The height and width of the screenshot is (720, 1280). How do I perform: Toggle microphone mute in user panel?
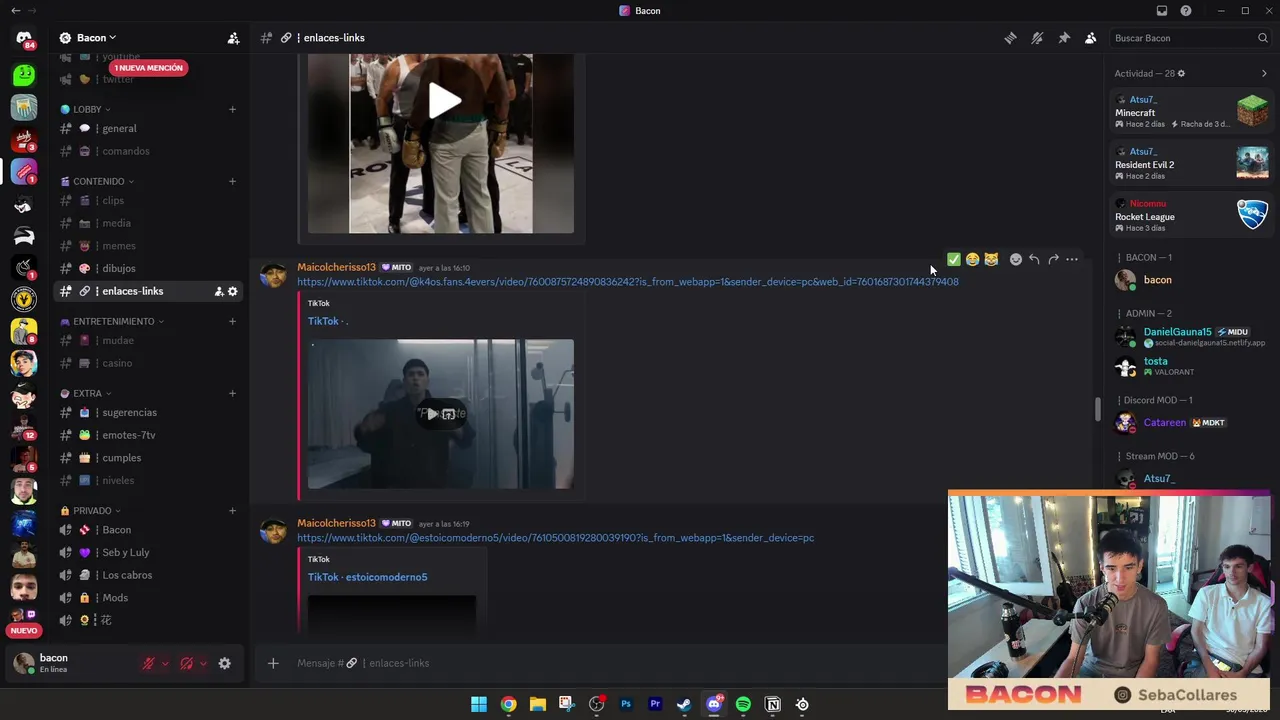(149, 663)
